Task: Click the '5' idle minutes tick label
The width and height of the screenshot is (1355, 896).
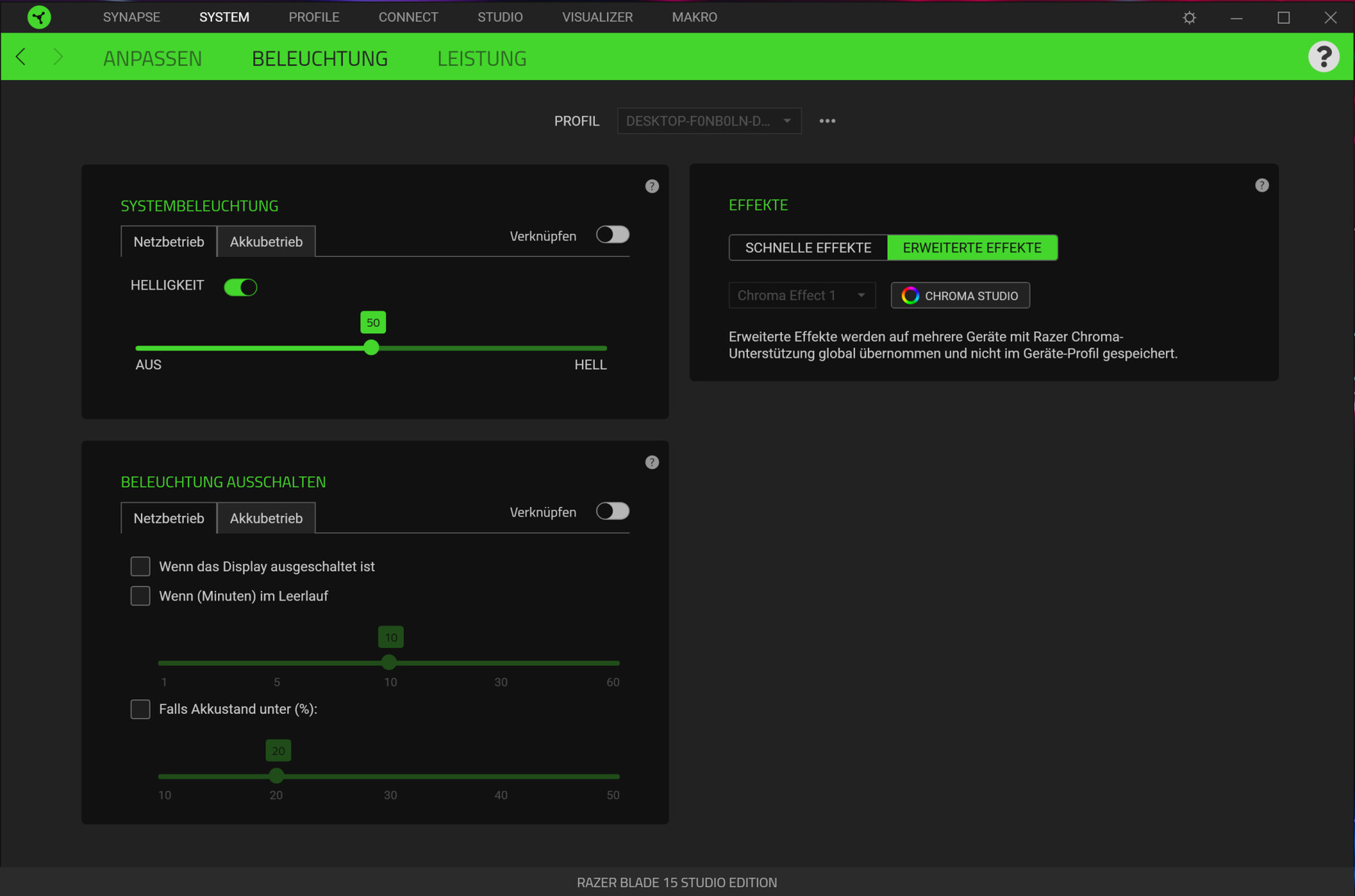Action: click(x=277, y=682)
